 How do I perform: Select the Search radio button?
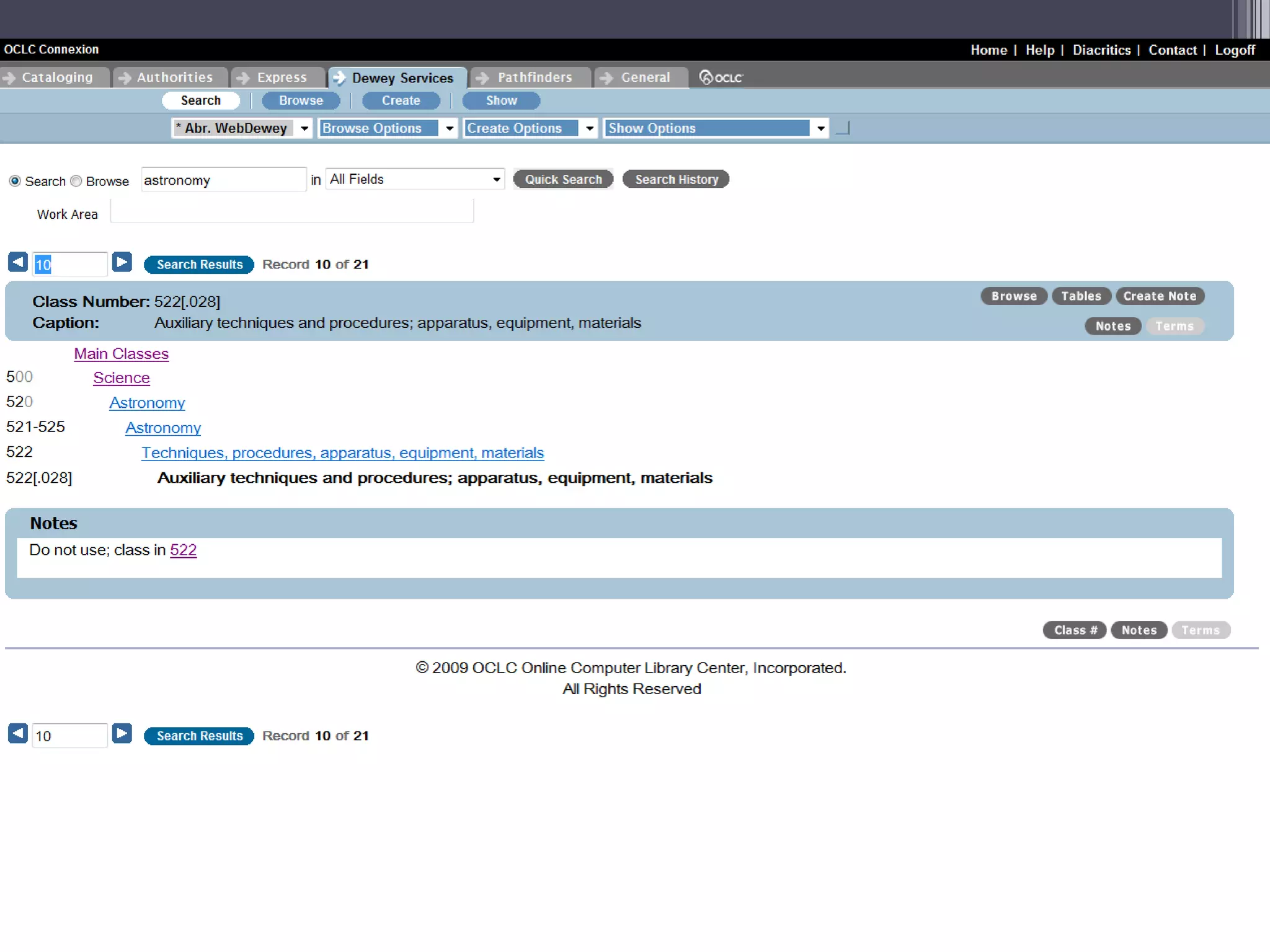click(15, 181)
